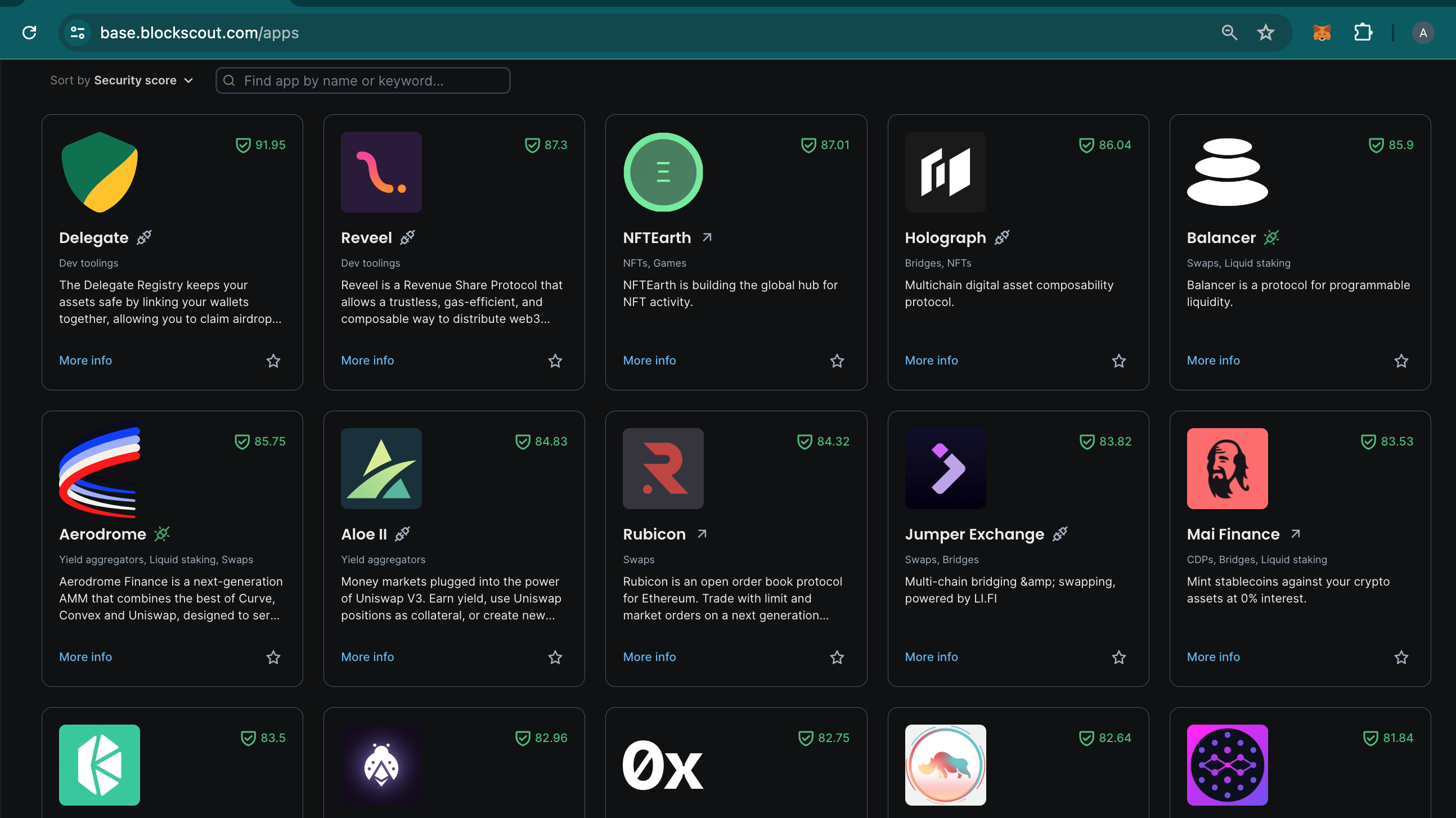Click the zoom magnifier icon in the address bar
This screenshot has width=1456, height=818.
(x=1229, y=33)
